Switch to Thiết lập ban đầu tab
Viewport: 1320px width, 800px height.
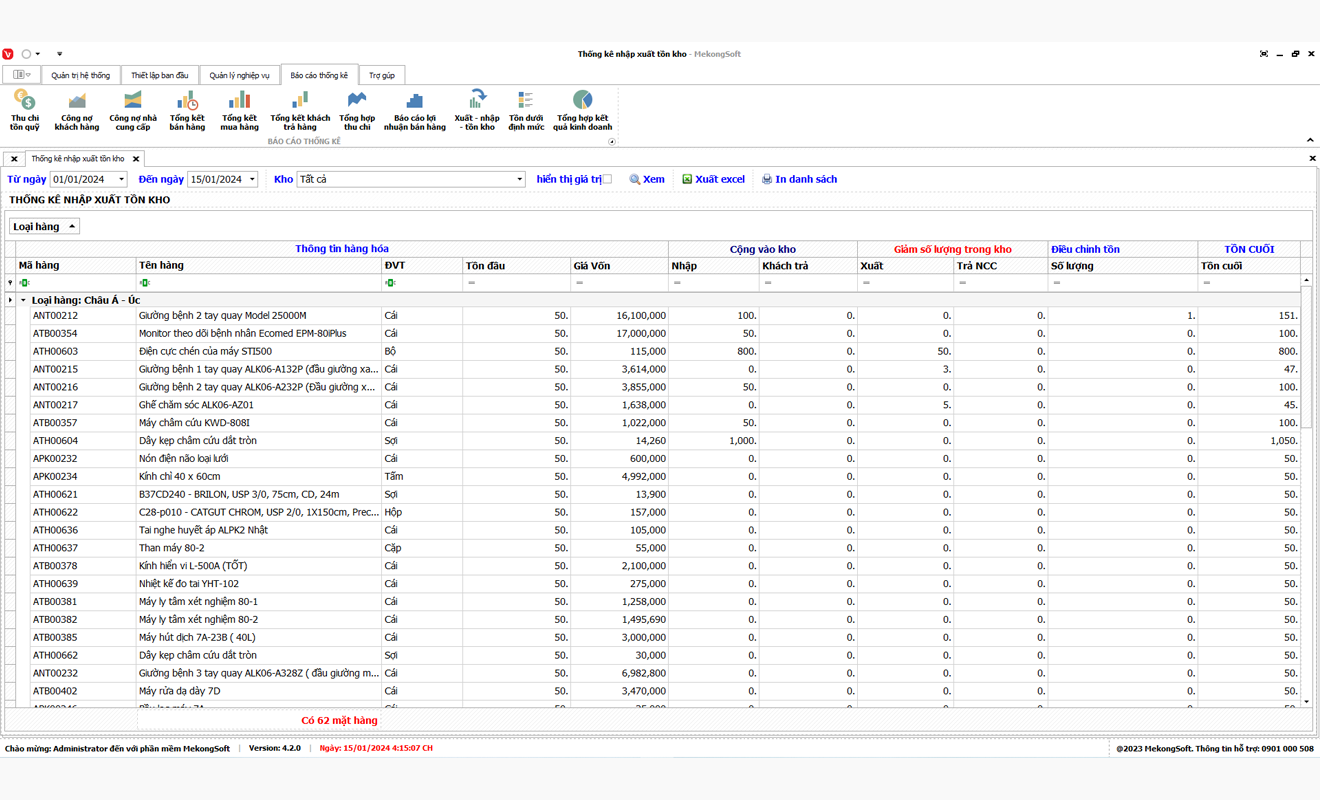pos(160,75)
